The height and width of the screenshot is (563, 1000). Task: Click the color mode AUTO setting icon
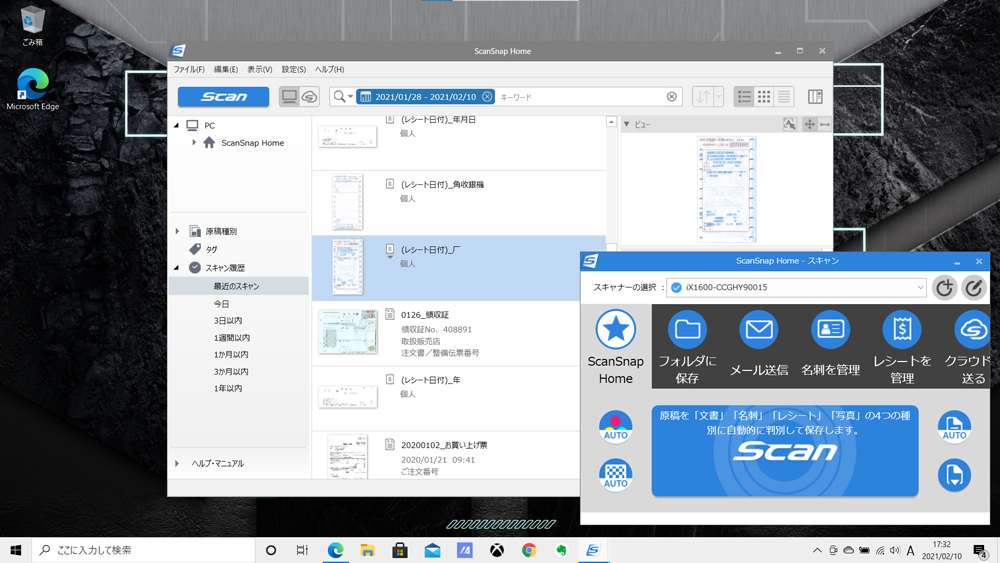point(616,426)
